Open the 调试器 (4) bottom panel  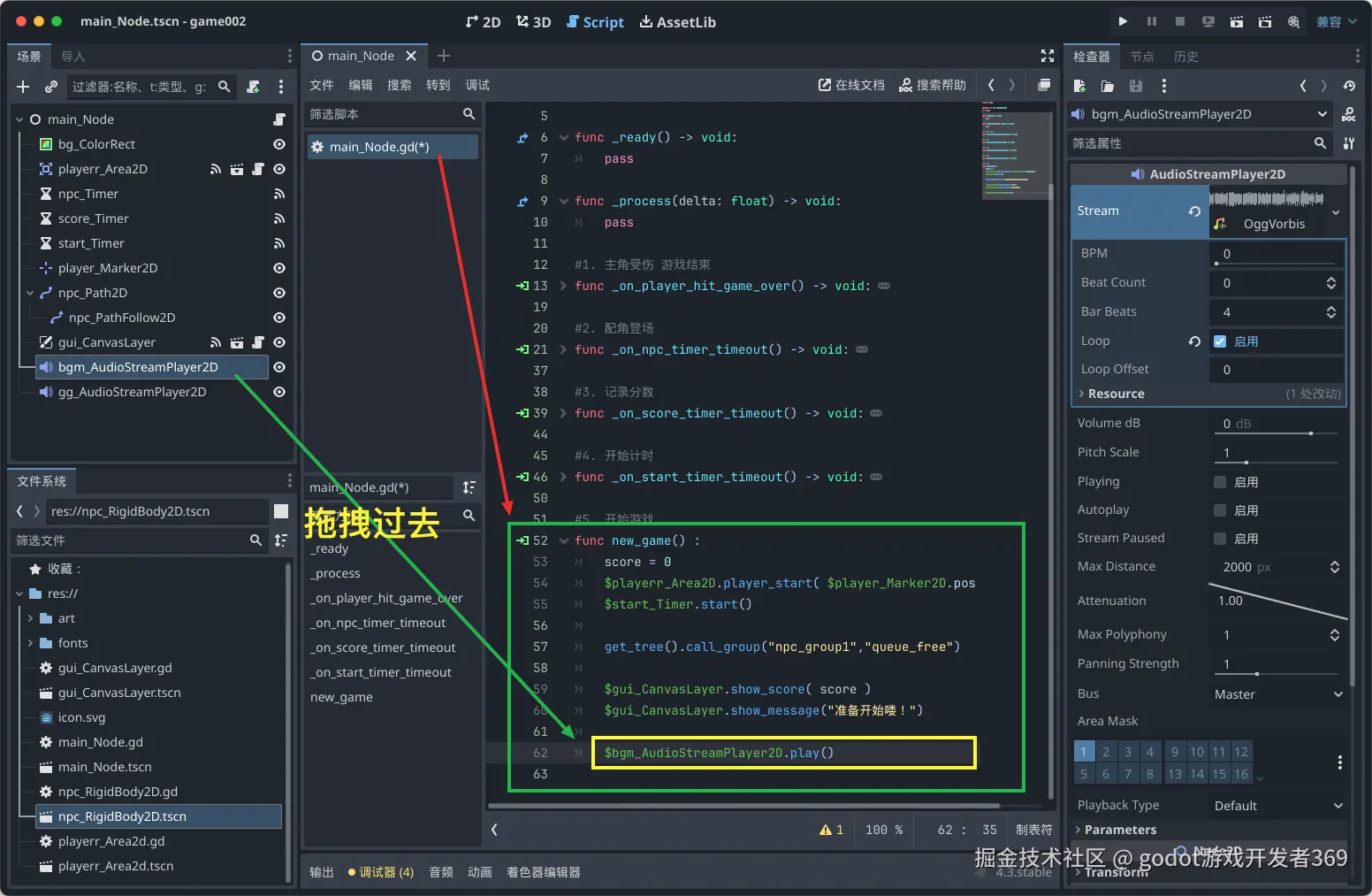coord(381,872)
